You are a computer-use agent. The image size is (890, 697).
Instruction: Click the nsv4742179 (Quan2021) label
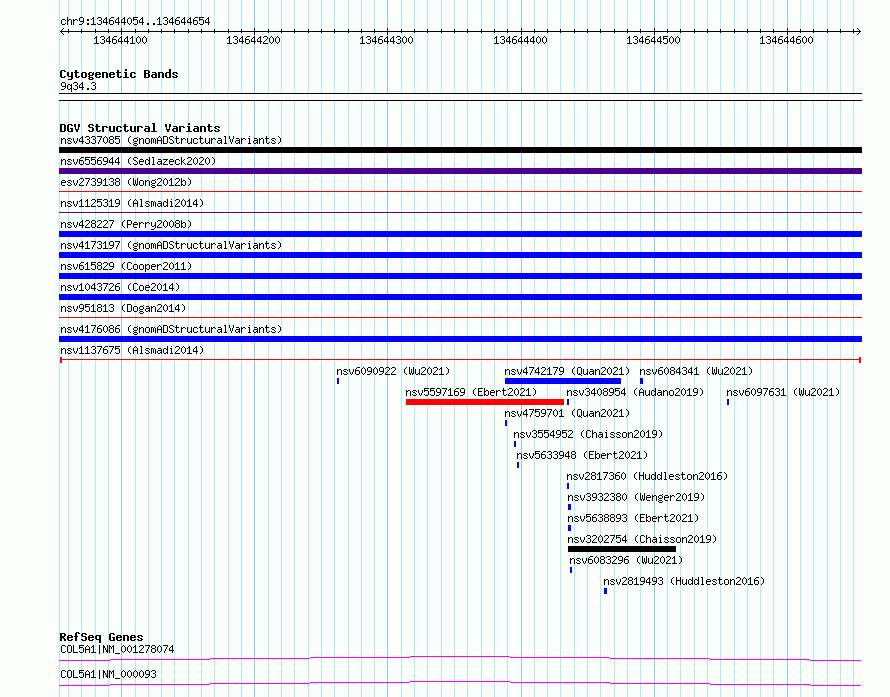click(567, 371)
